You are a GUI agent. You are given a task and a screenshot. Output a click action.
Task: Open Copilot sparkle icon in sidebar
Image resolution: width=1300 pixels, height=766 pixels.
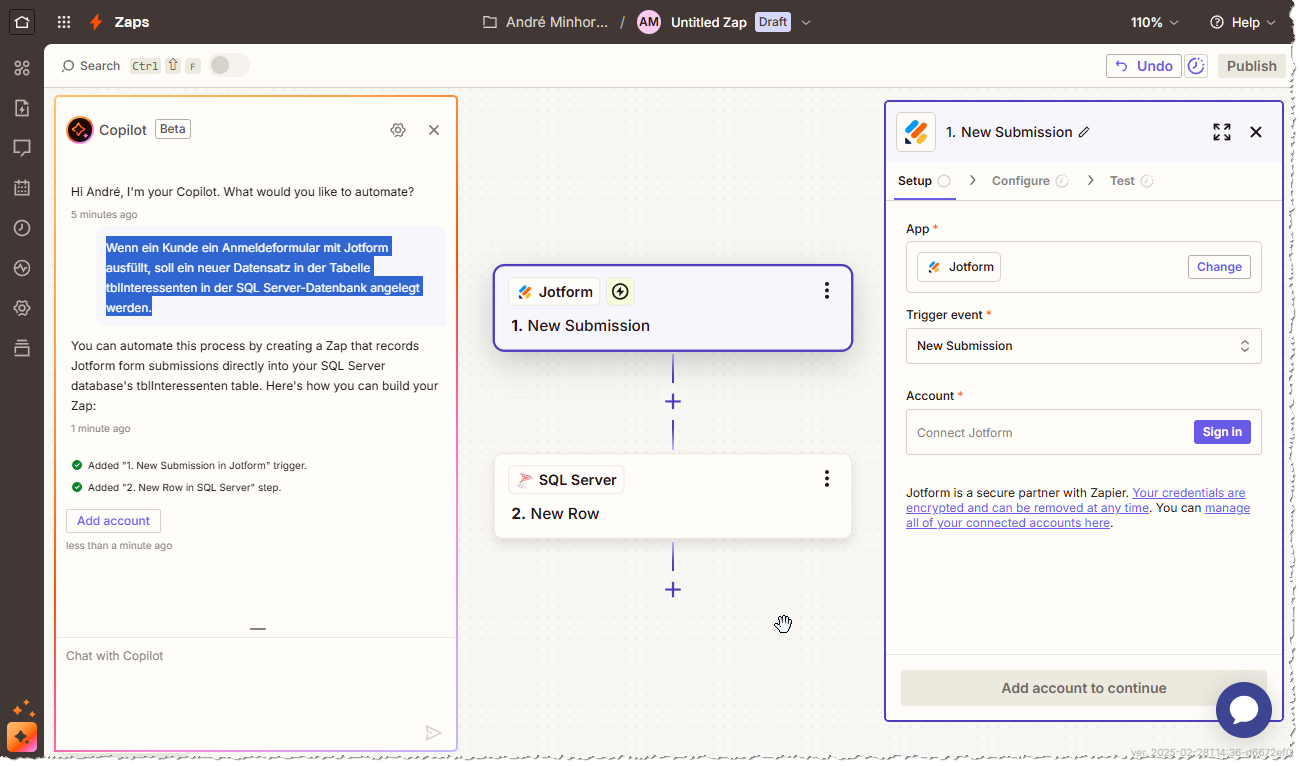tap(22, 737)
